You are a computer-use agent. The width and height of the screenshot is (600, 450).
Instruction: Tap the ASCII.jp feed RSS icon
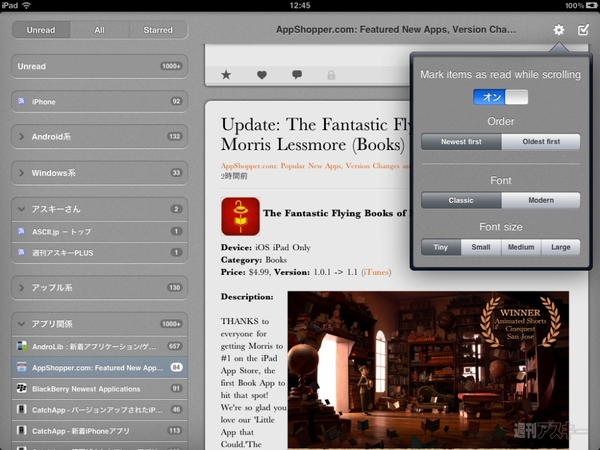click(x=21, y=231)
